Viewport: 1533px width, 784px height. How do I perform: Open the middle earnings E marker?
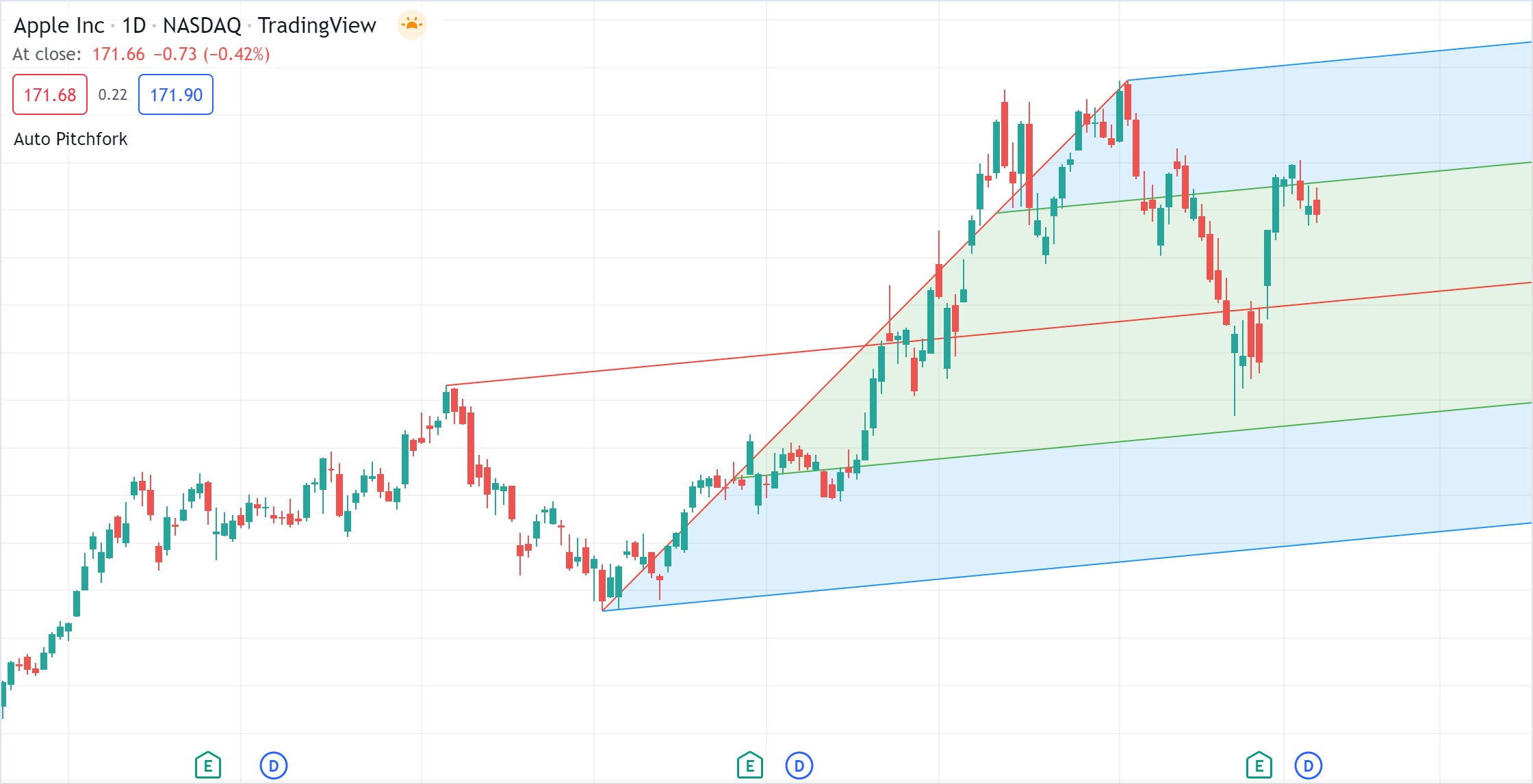[x=749, y=765]
